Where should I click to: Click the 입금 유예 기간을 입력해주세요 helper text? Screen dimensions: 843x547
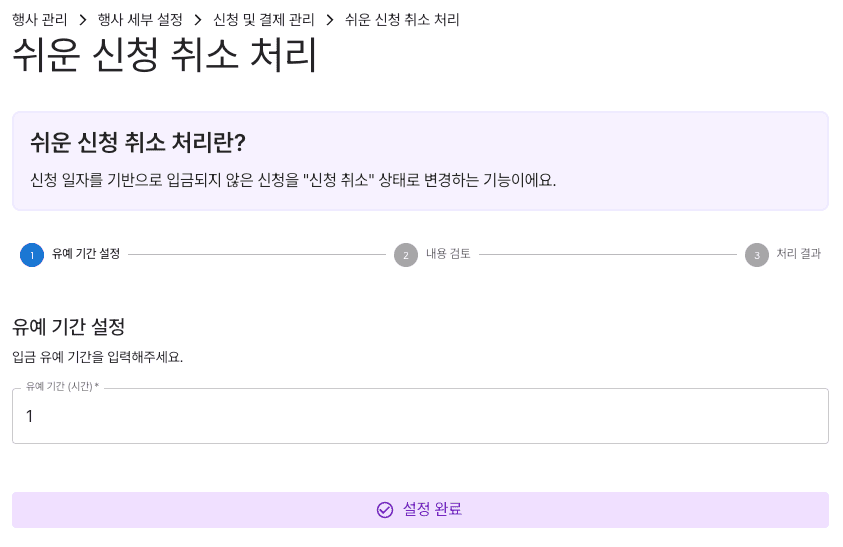pyautogui.click(x=98, y=357)
